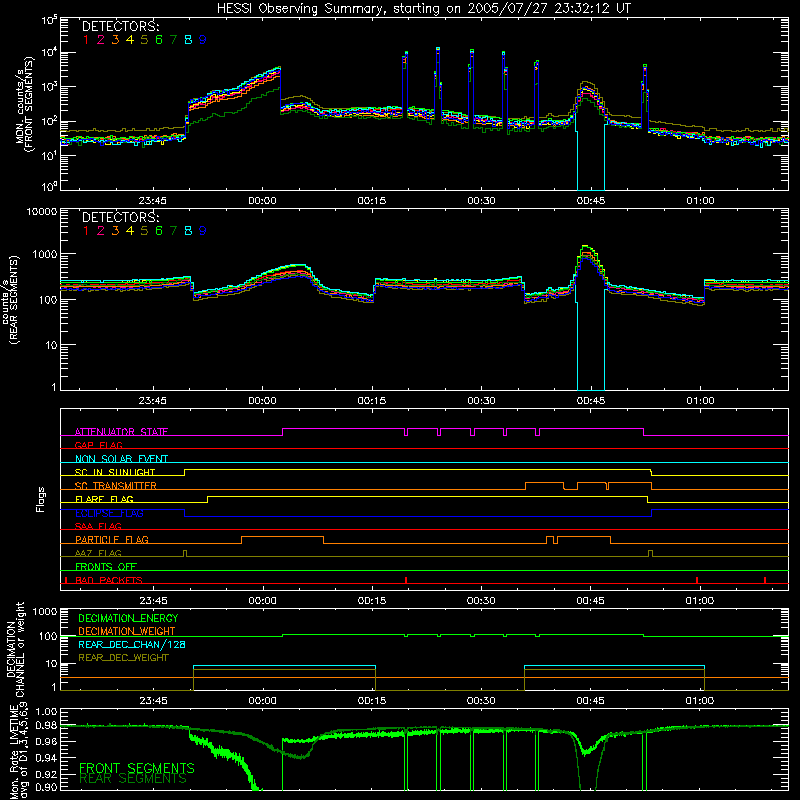Click the REAR_DEC_WEIGHT legend entry

pos(123,658)
